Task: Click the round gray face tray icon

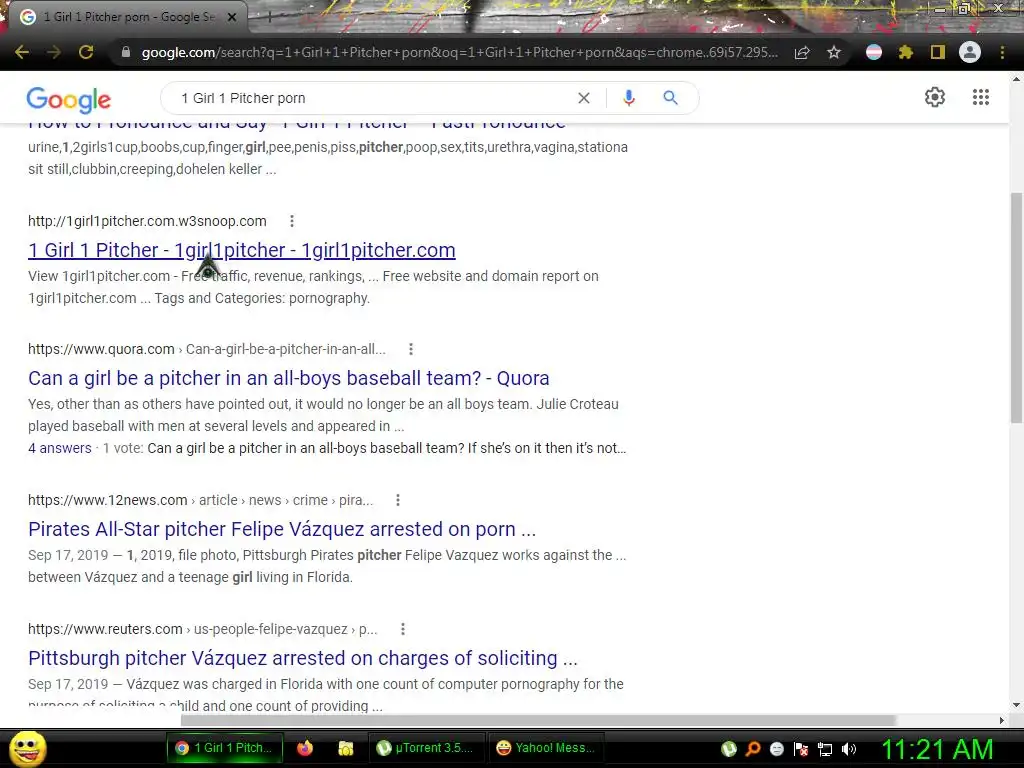Action: click(777, 749)
